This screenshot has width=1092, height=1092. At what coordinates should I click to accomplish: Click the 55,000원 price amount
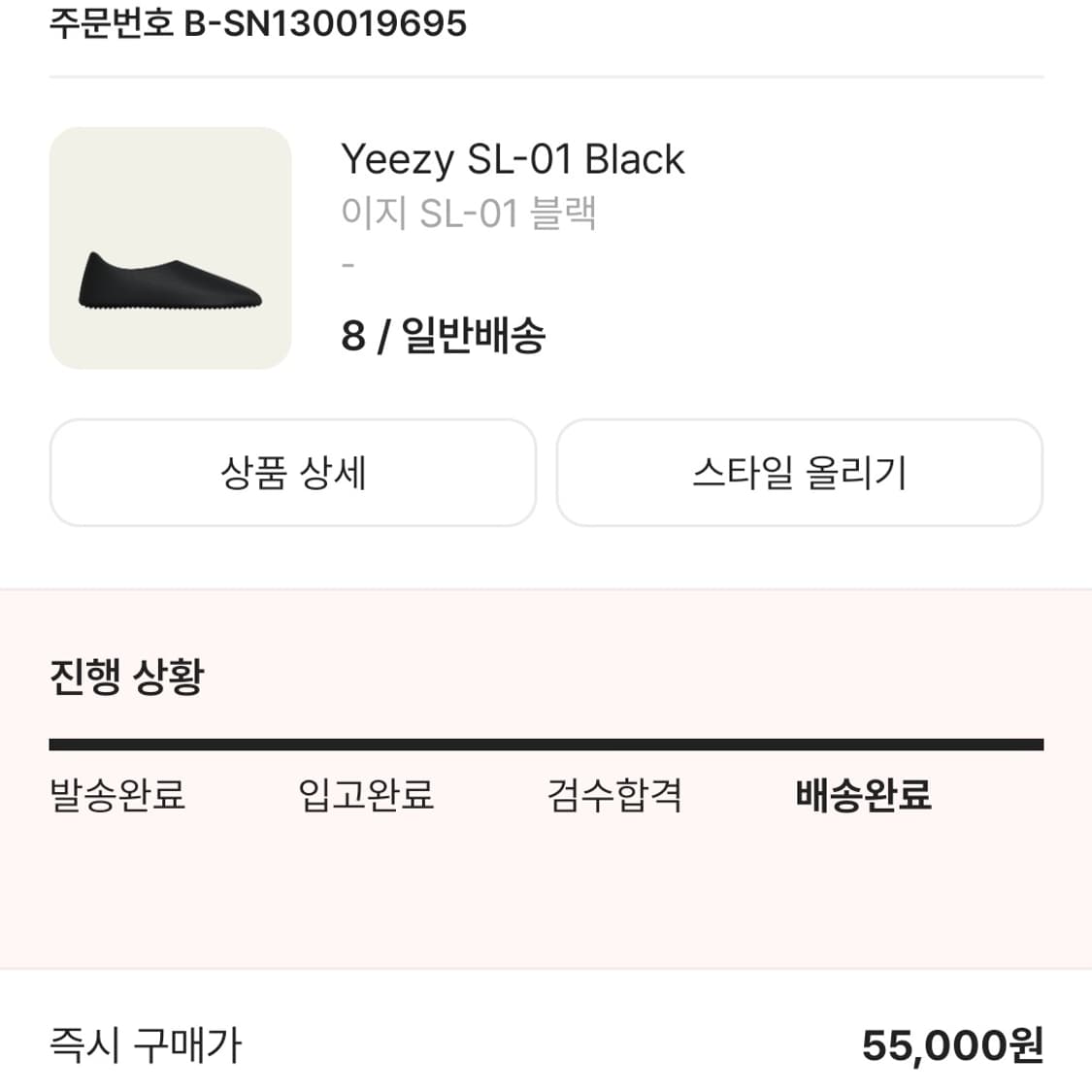(x=952, y=1045)
